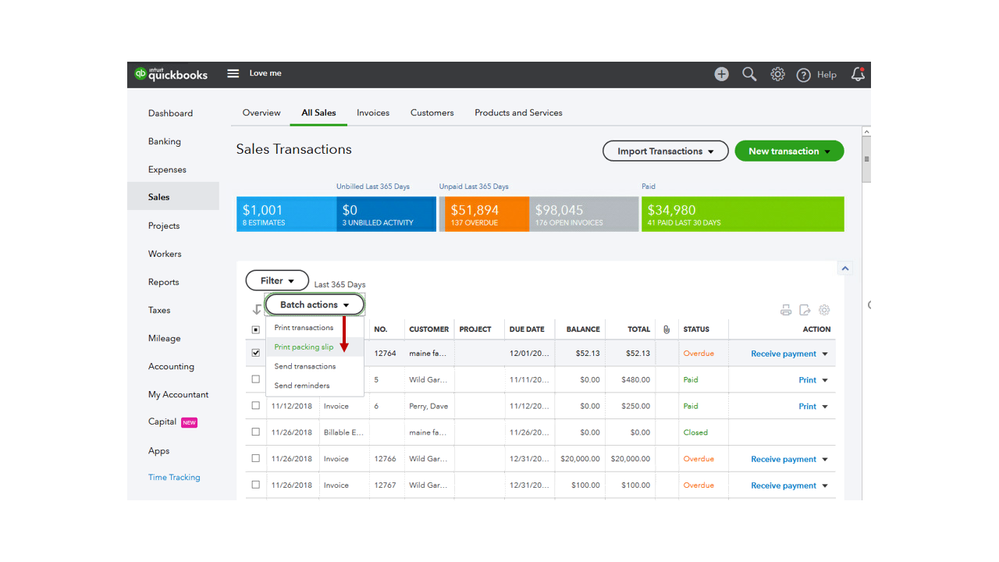Click Receive payment for invoice 12764
This screenshot has width=999, height=562.
coord(783,354)
